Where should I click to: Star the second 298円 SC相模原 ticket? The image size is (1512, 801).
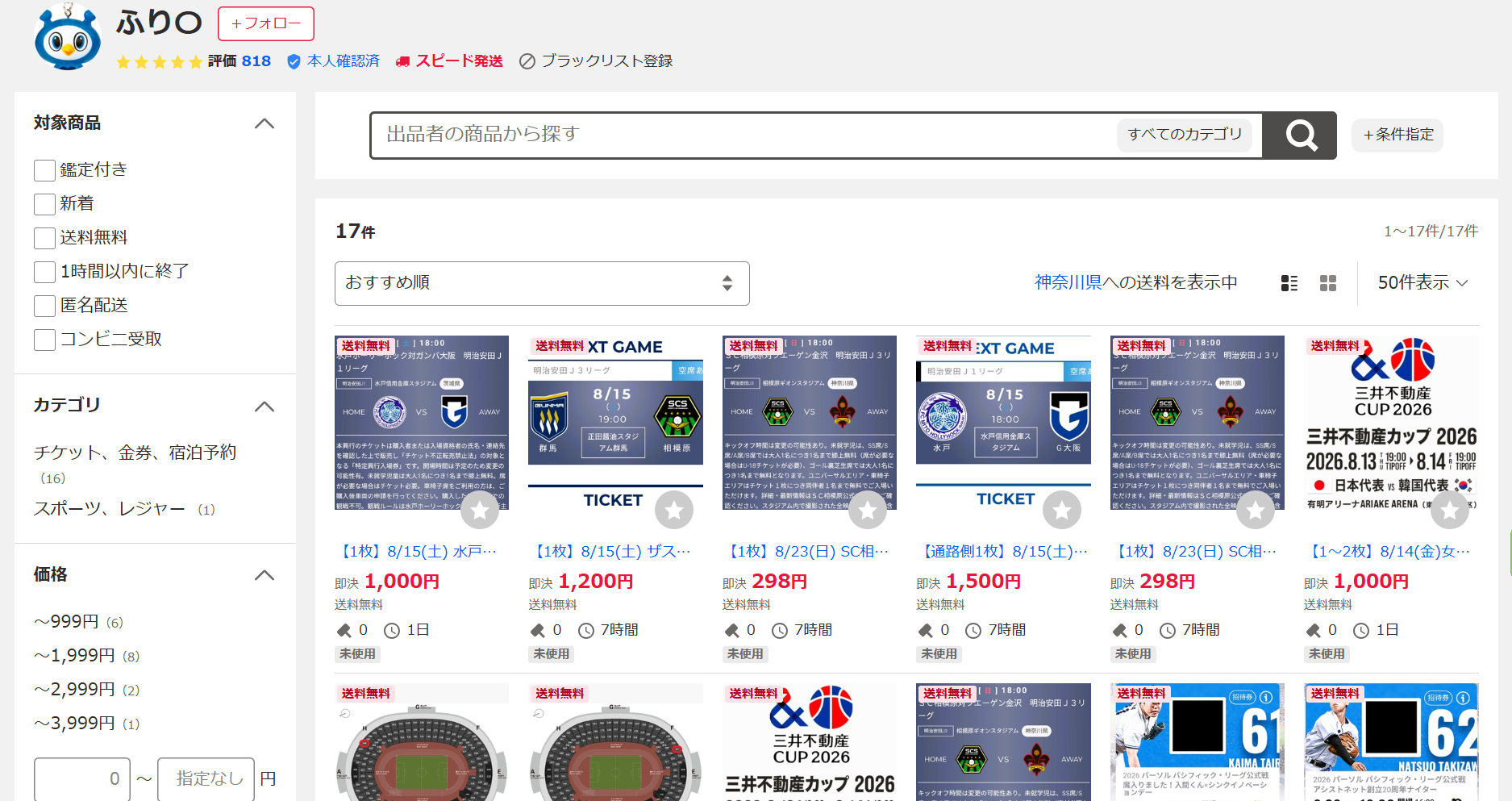point(1256,510)
